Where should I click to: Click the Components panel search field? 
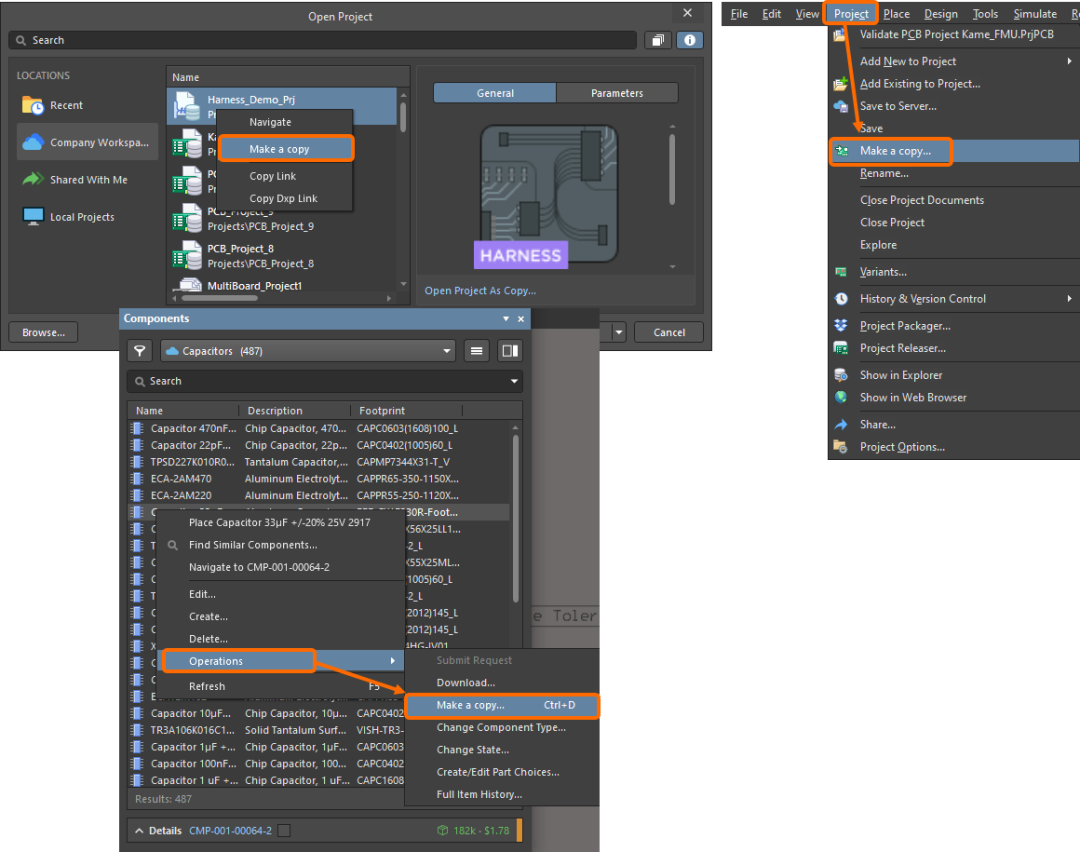click(x=324, y=382)
